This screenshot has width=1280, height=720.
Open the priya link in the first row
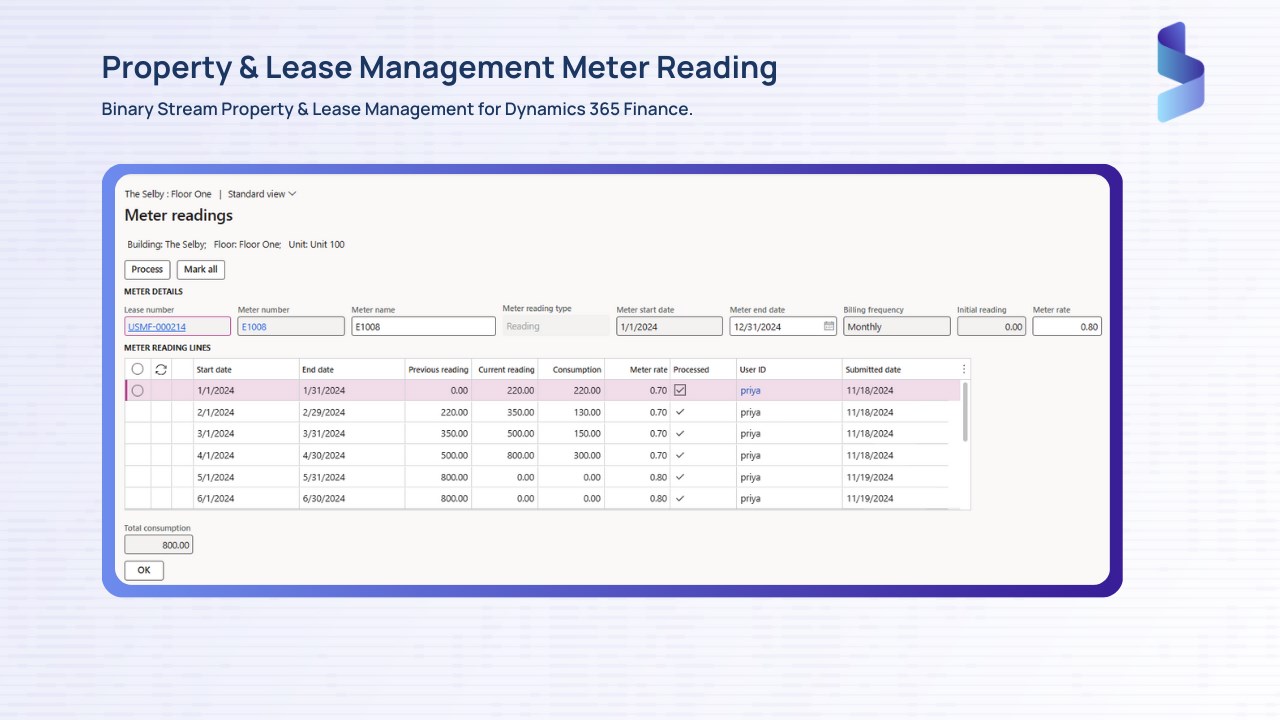coord(750,391)
